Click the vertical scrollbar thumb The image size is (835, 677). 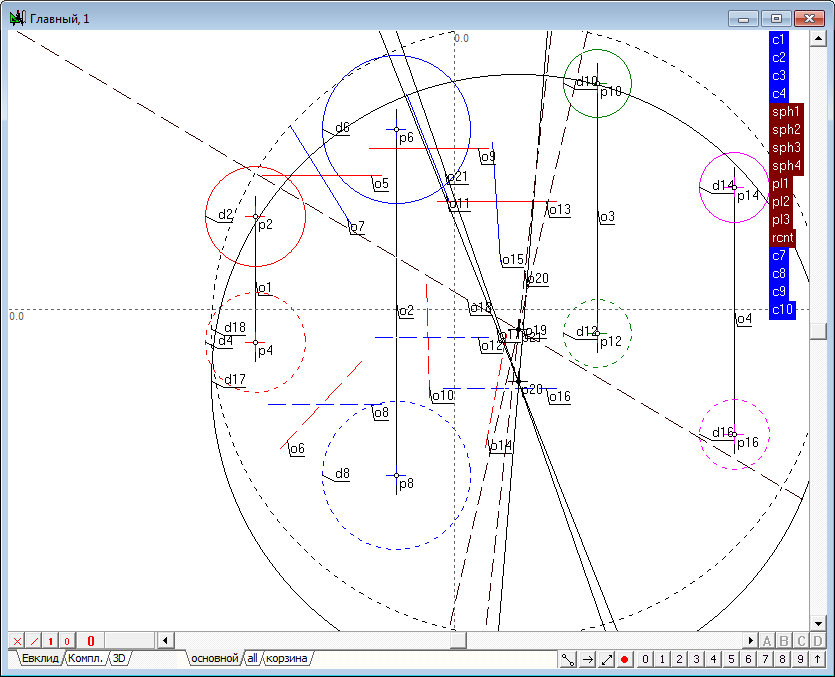pyautogui.click(x=818, y=331)
